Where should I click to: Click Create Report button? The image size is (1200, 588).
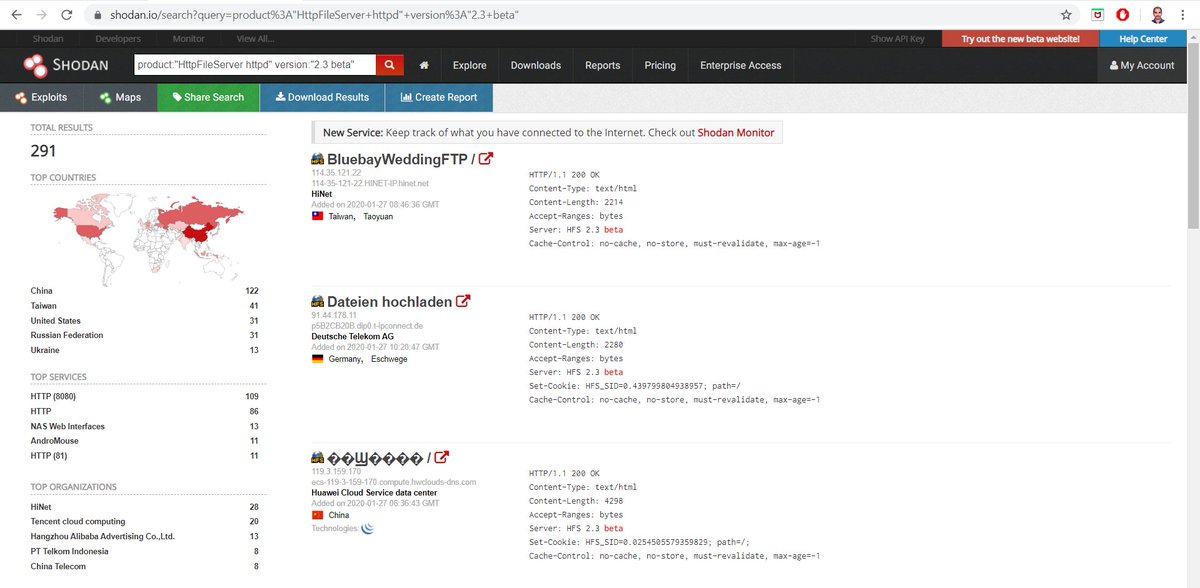point(439,97)
